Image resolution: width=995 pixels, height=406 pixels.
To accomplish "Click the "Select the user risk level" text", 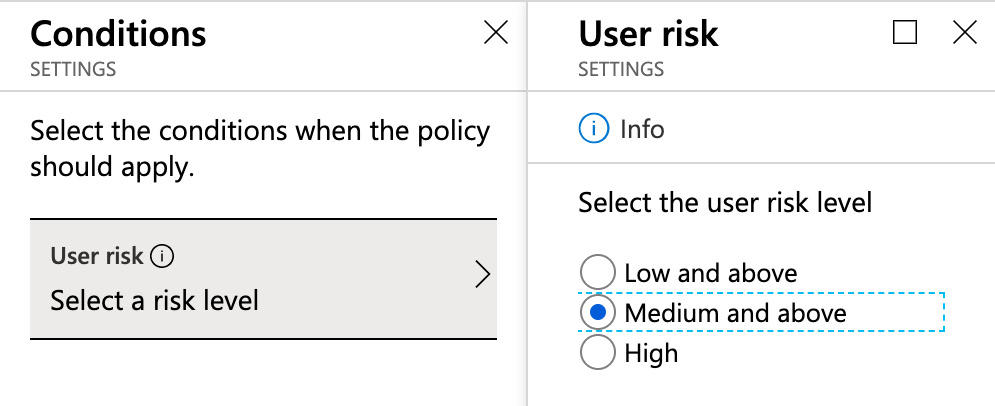I will [726, 203].
